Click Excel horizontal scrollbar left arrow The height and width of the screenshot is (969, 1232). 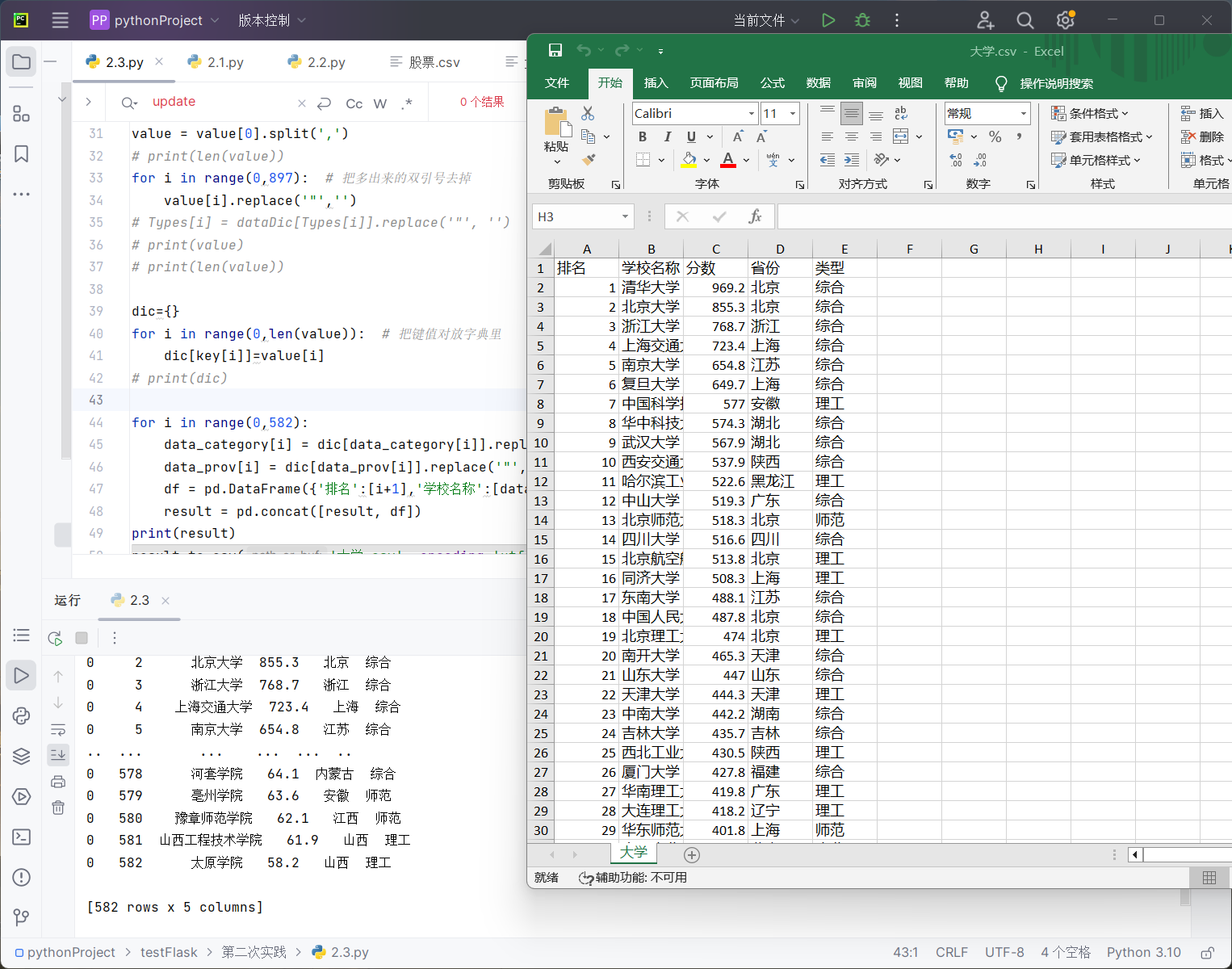coord(1135,854)
